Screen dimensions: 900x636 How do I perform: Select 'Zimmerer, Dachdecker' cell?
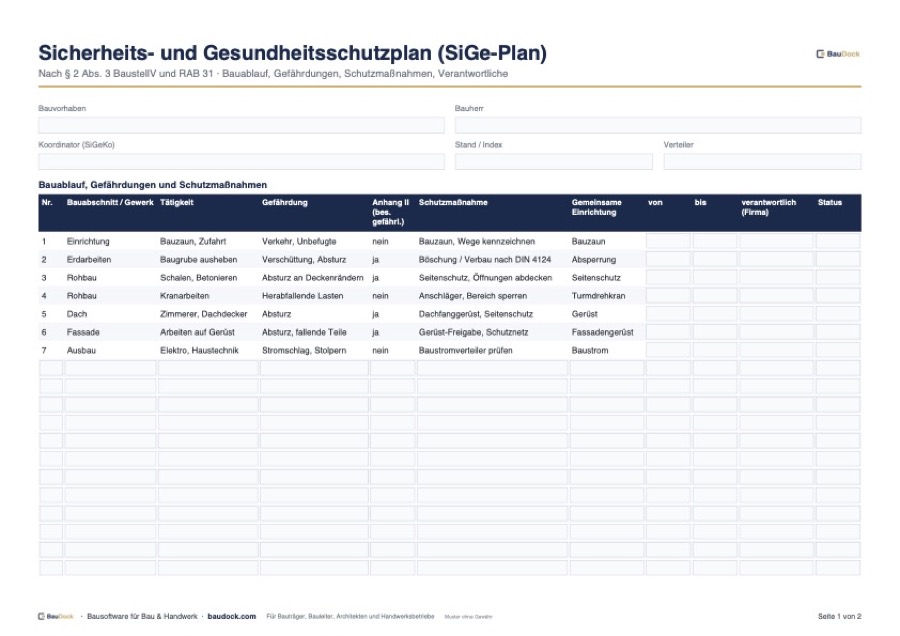(203, 314)
